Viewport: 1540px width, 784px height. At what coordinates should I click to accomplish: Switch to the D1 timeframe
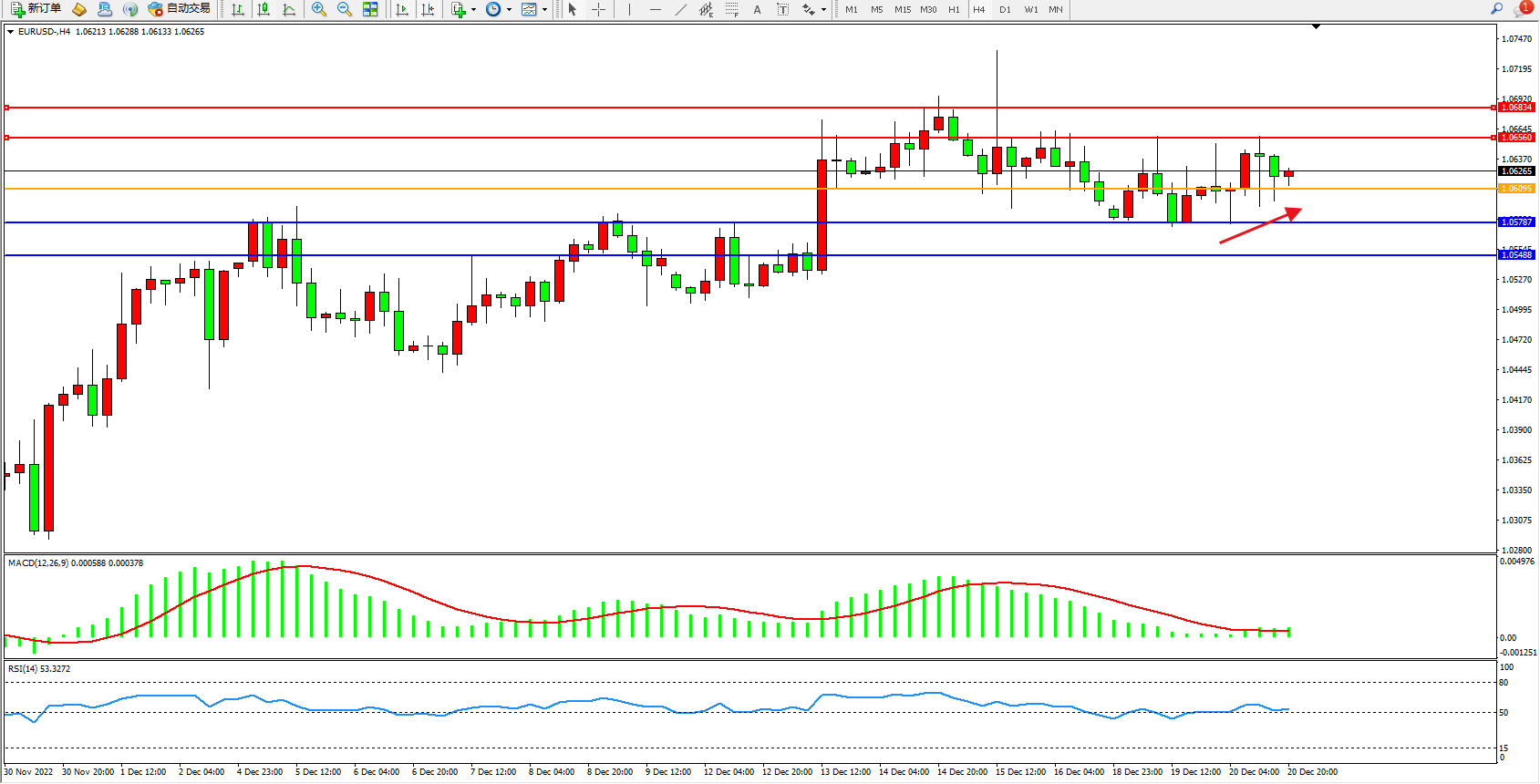(1005, 9)
